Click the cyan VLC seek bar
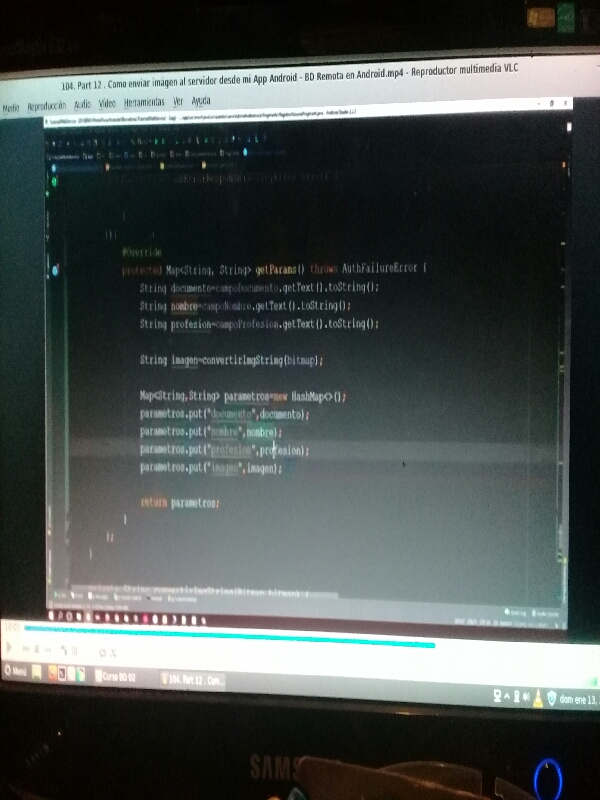This screenshot has height=800, width=600. (x=230, y=632)
